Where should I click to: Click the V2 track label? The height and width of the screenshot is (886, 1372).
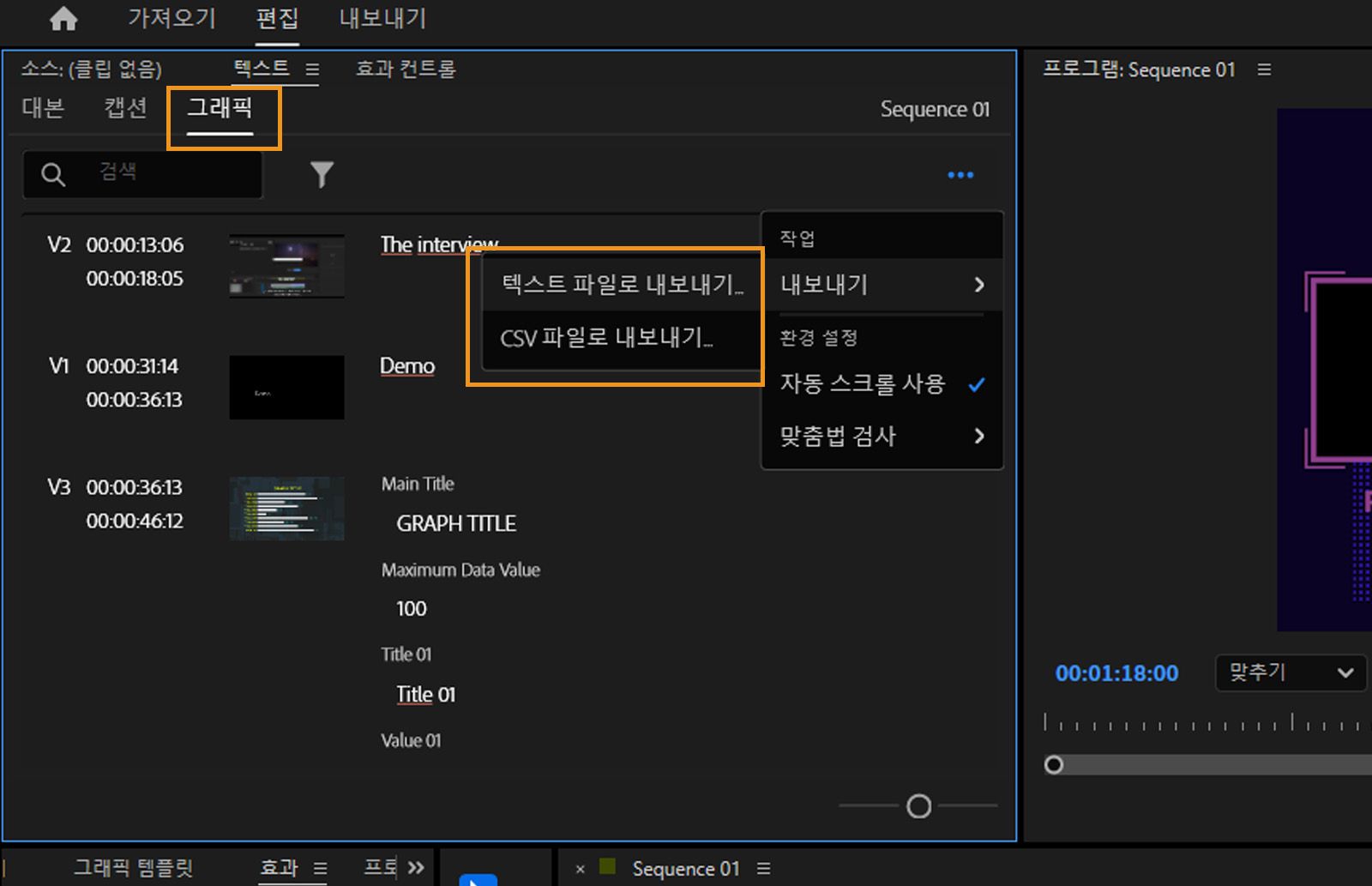(59, 245)
